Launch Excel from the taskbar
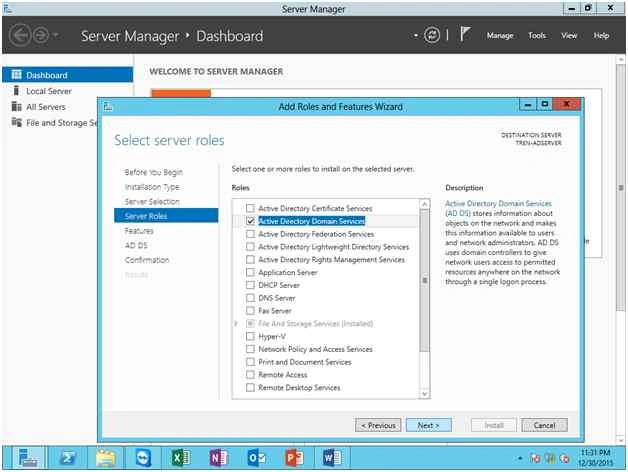This screenshot has height=472, width=628. point(181,458)
